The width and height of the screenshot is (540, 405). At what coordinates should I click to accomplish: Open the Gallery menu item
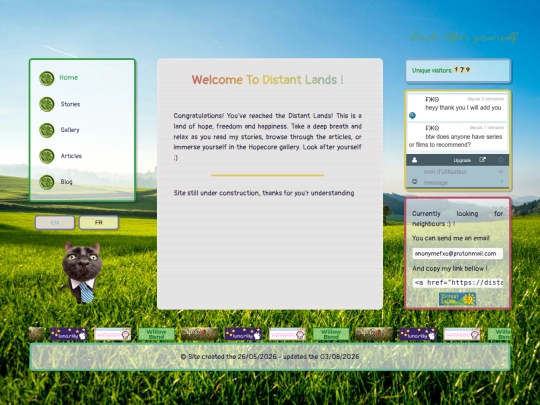pyautogui.click(x=70, y=130)
